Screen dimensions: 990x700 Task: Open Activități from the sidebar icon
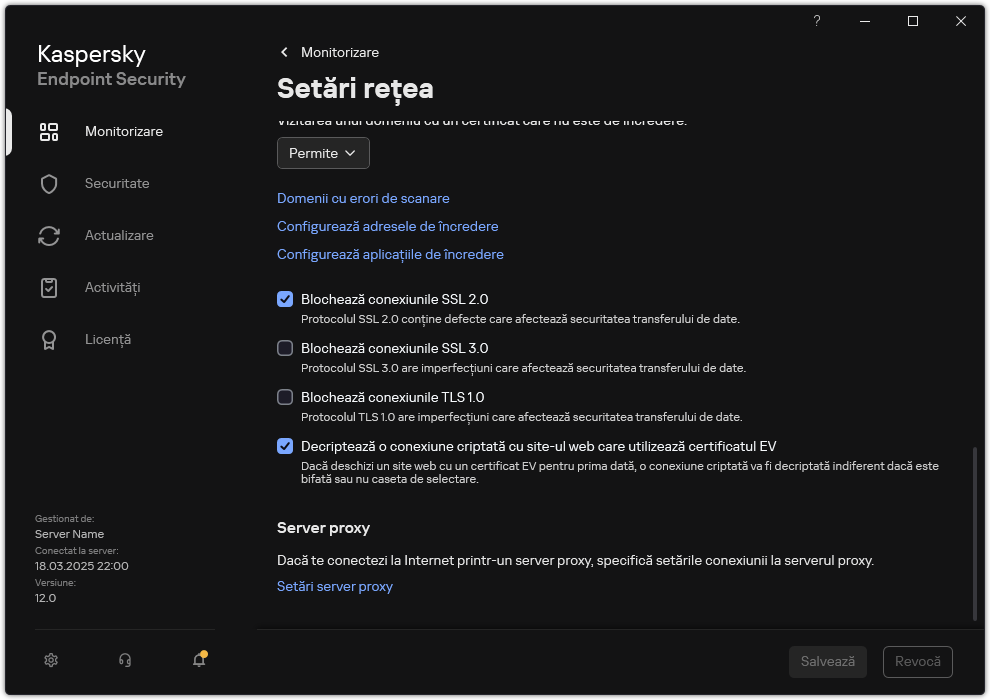(x=49, y=287)
